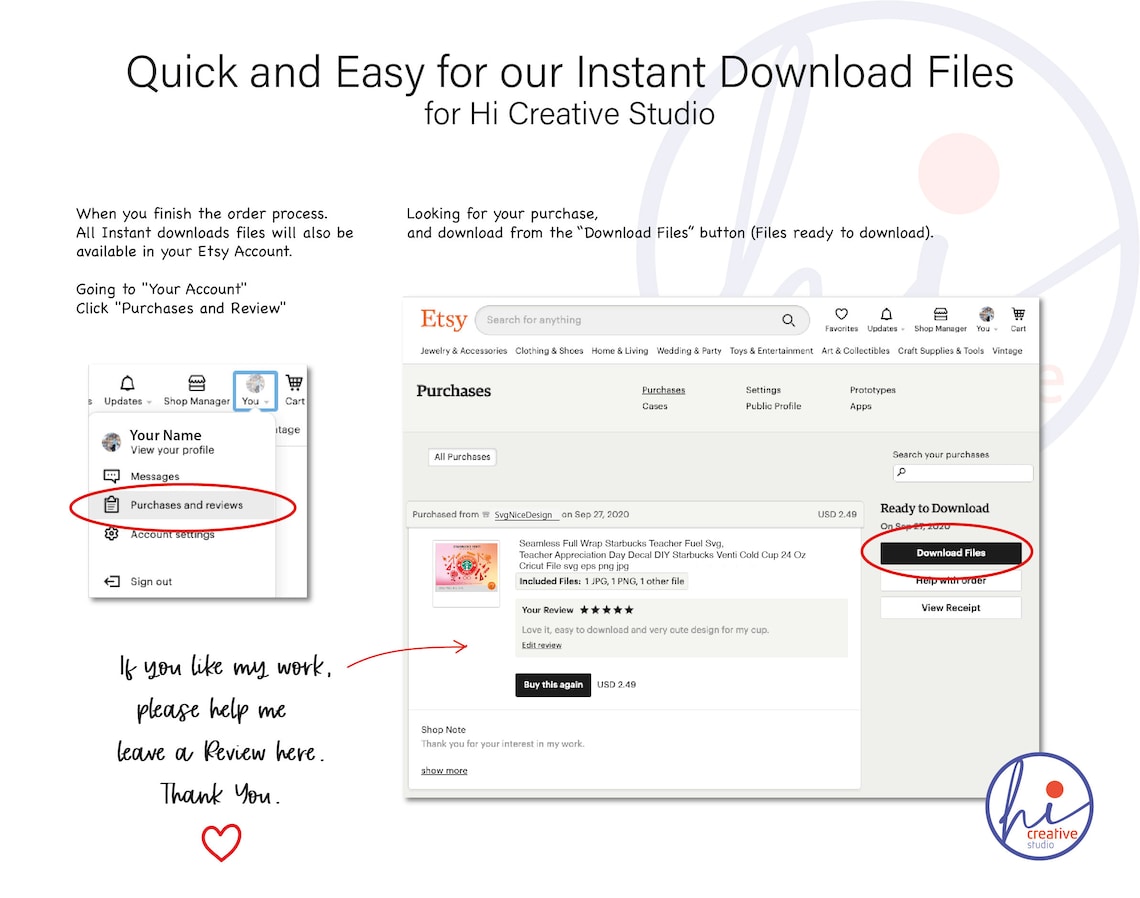Open the SvgNiceDesign shop link
Image resolution: width=1140 pixels, height=898 pixels.
[x=523, y=515]
